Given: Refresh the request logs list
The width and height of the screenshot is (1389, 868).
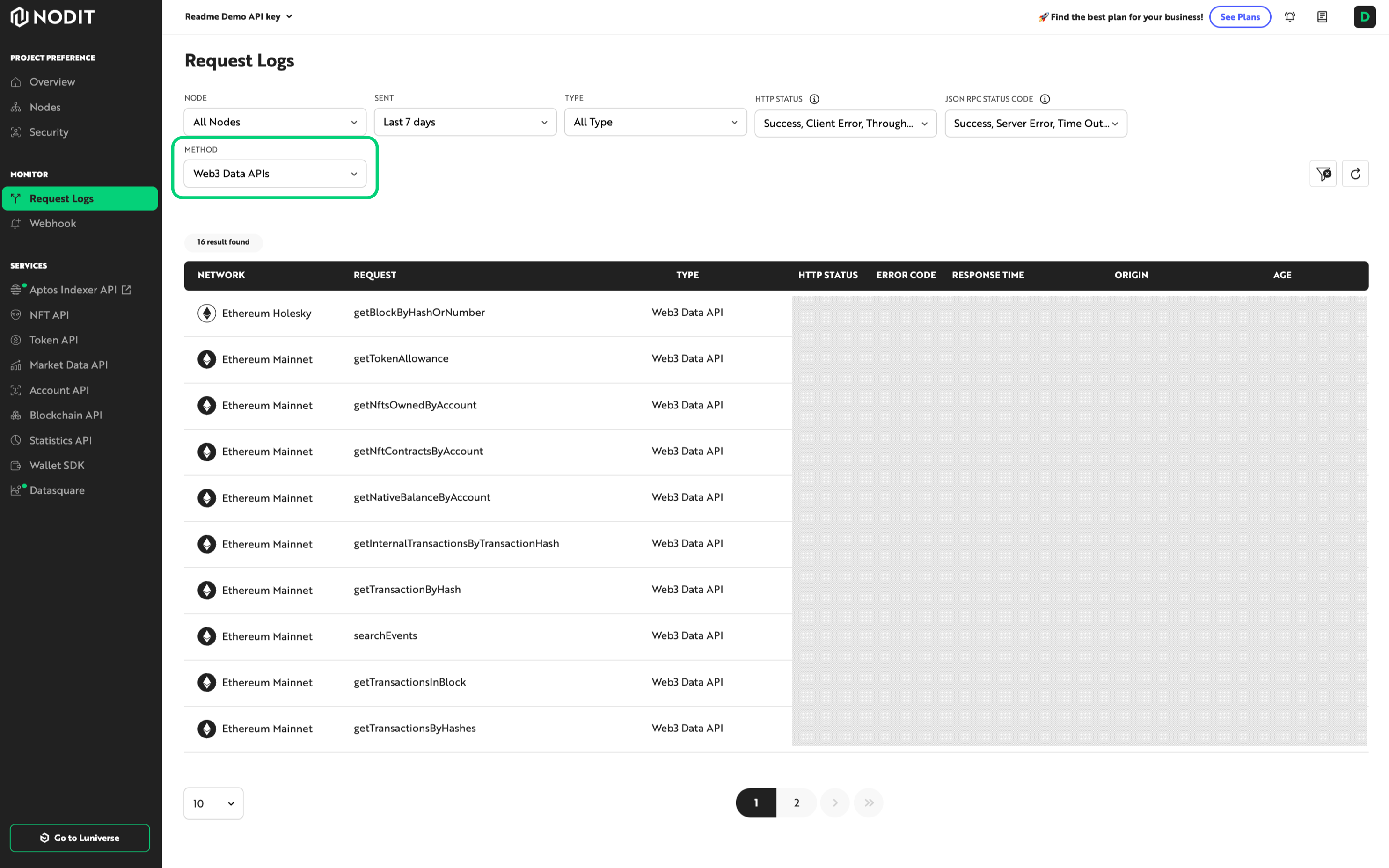Looking at the screenshot, I should [x=1355, y=174].
